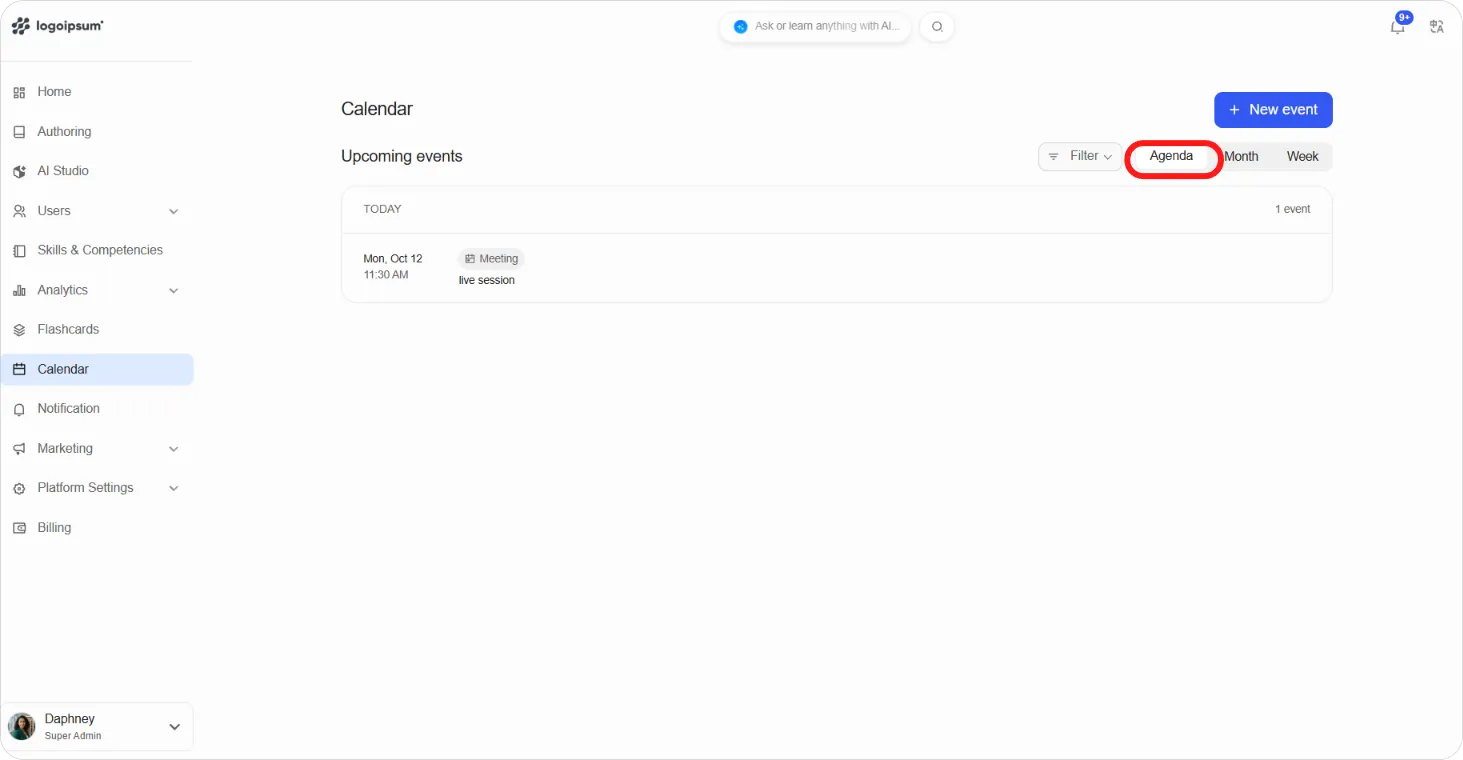The width and height of the screenshot is (1463, 760).
Task: Expand the Analytics submenu chevron
Action: point(174,290)
